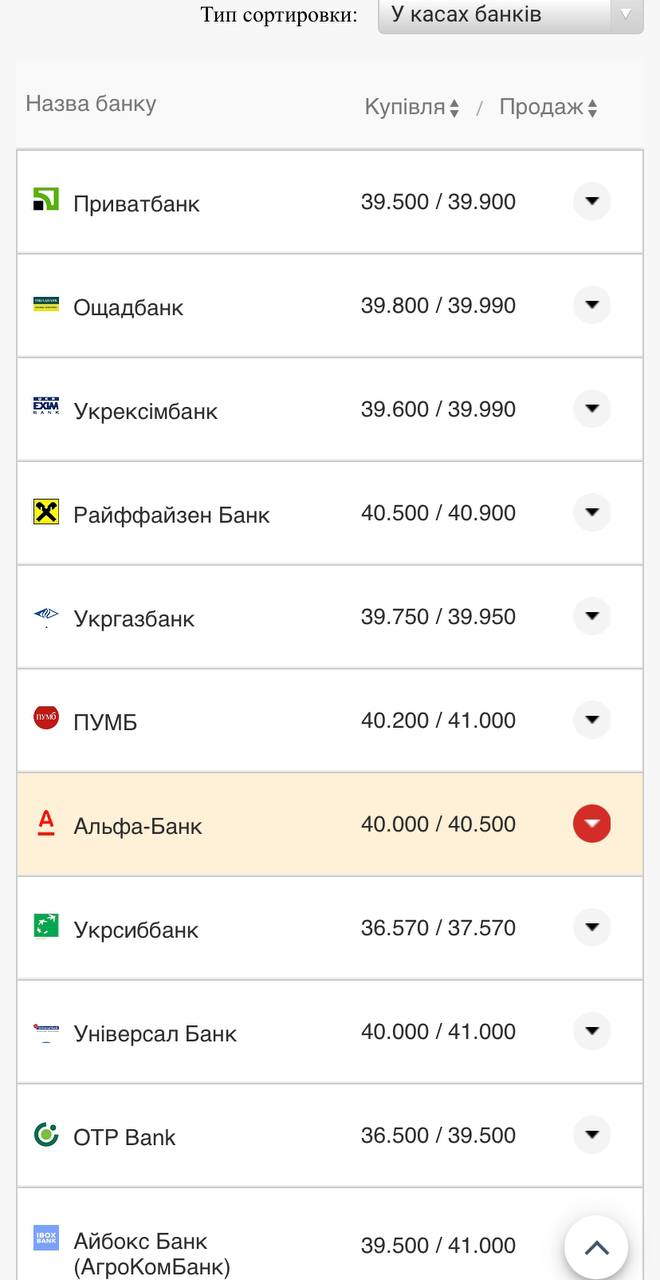Click the Укрексімбанк EXIM logo
This screenshot has height=1280, width=660.
tap(46, 406)
